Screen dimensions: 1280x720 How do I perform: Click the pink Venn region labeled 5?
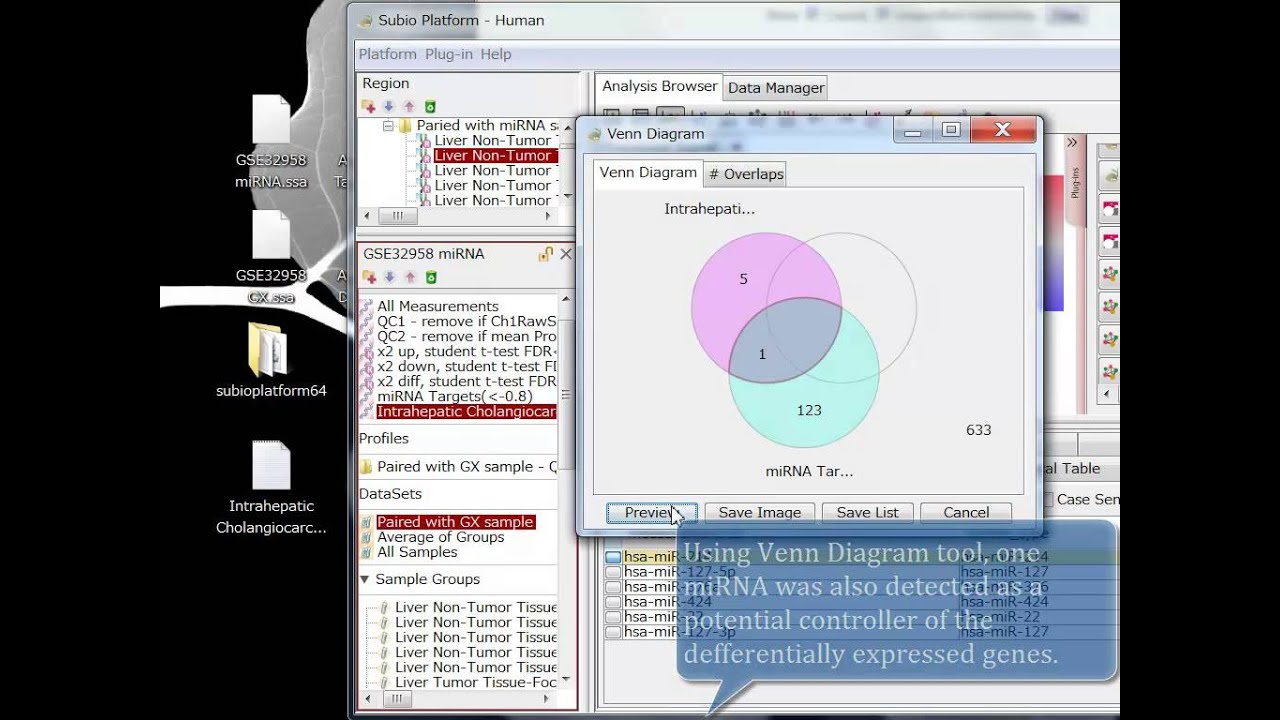pyautogui.click(x=743, y=279)
